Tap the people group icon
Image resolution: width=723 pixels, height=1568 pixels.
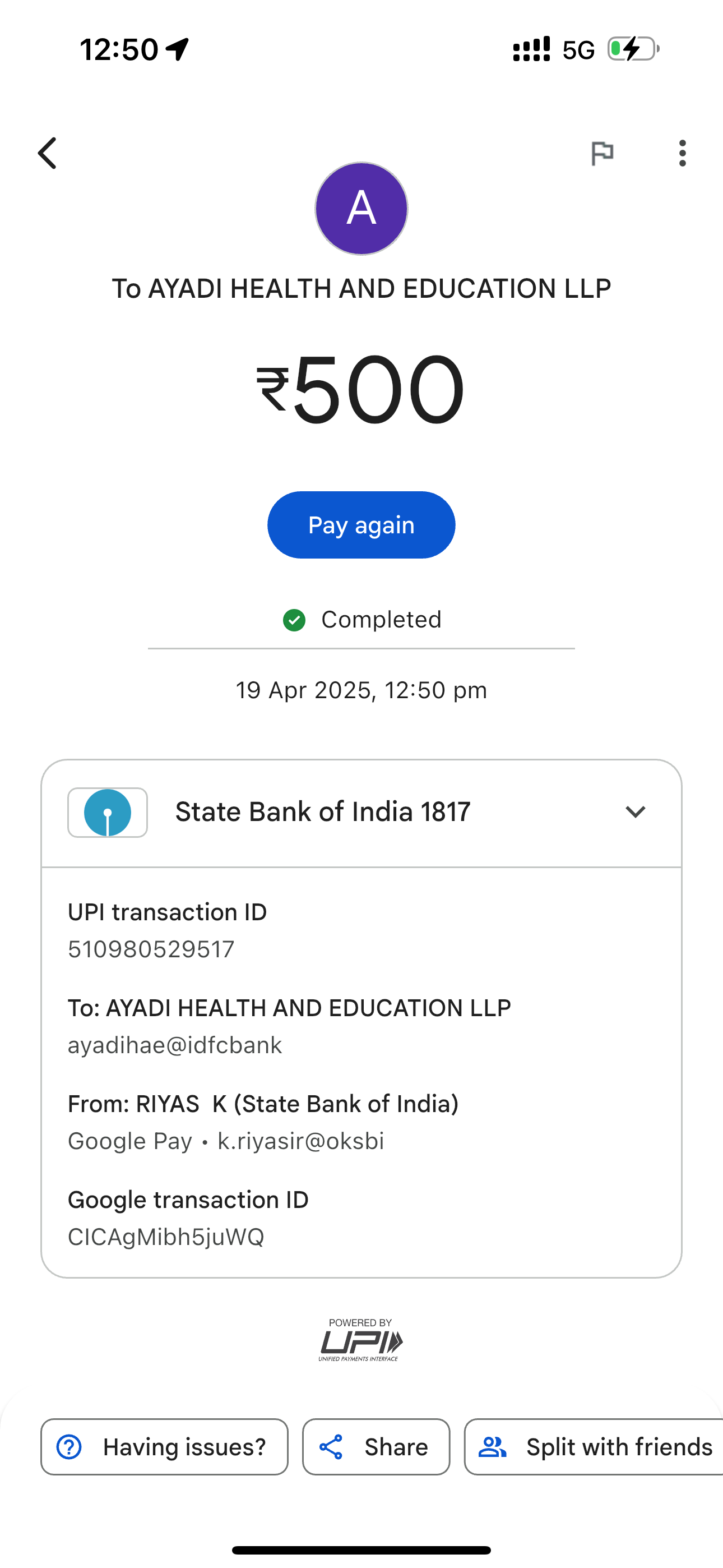(x=492, y=1447)
